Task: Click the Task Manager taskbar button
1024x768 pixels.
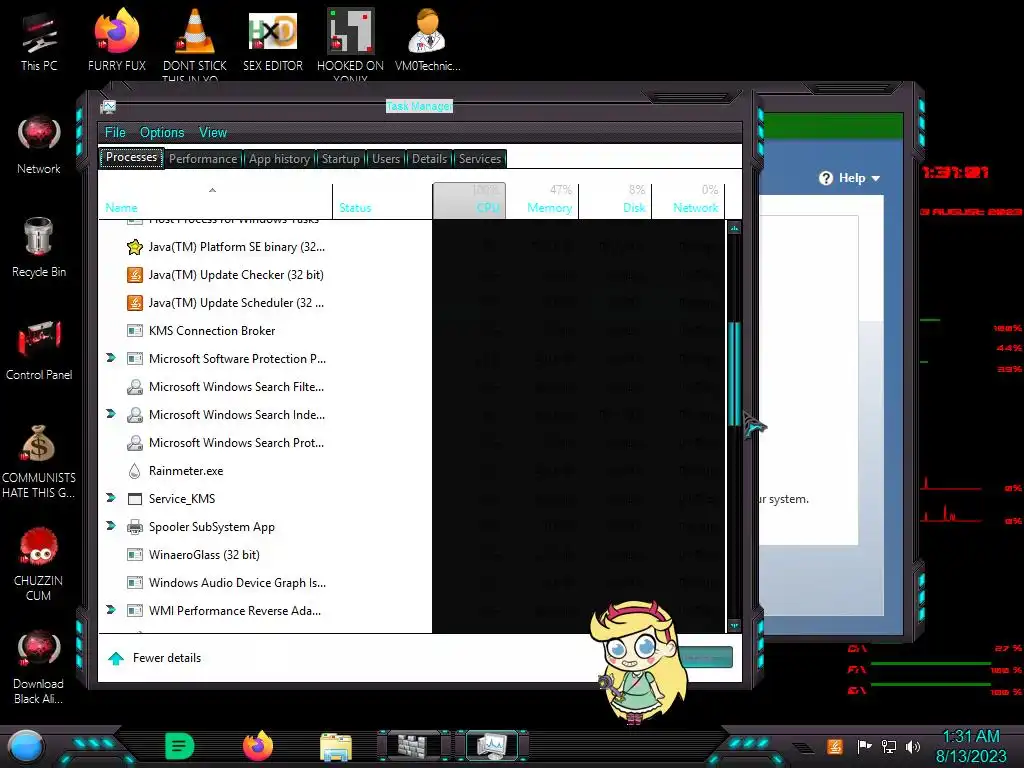Action: (x=491, y=746)
